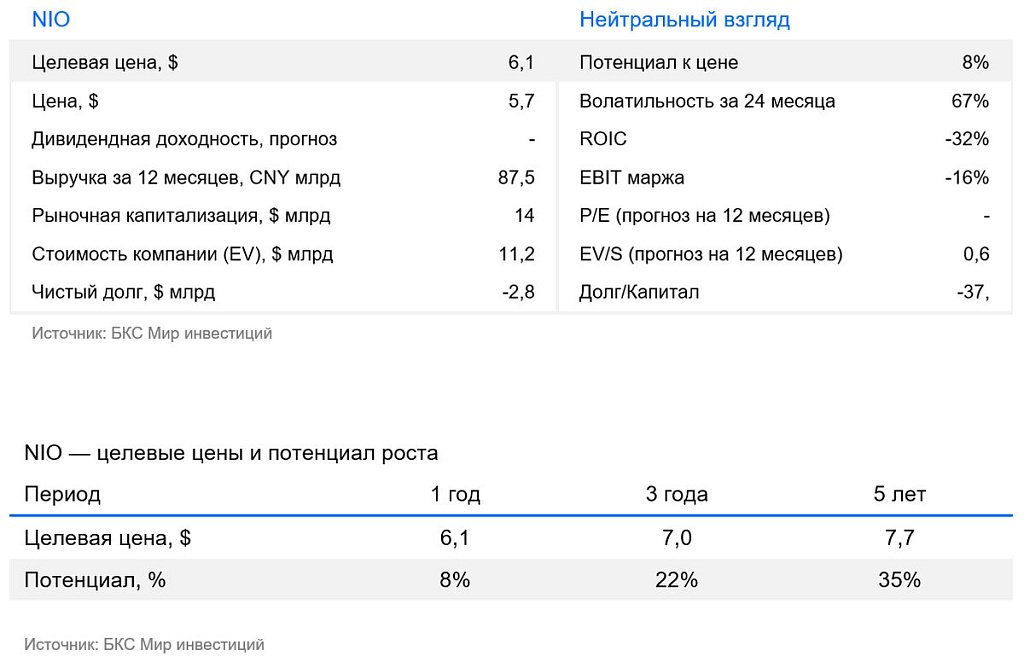1024x662 pixels.
Task: Select the "EV/S" forecast row label
Action: (x=710, y=254)
